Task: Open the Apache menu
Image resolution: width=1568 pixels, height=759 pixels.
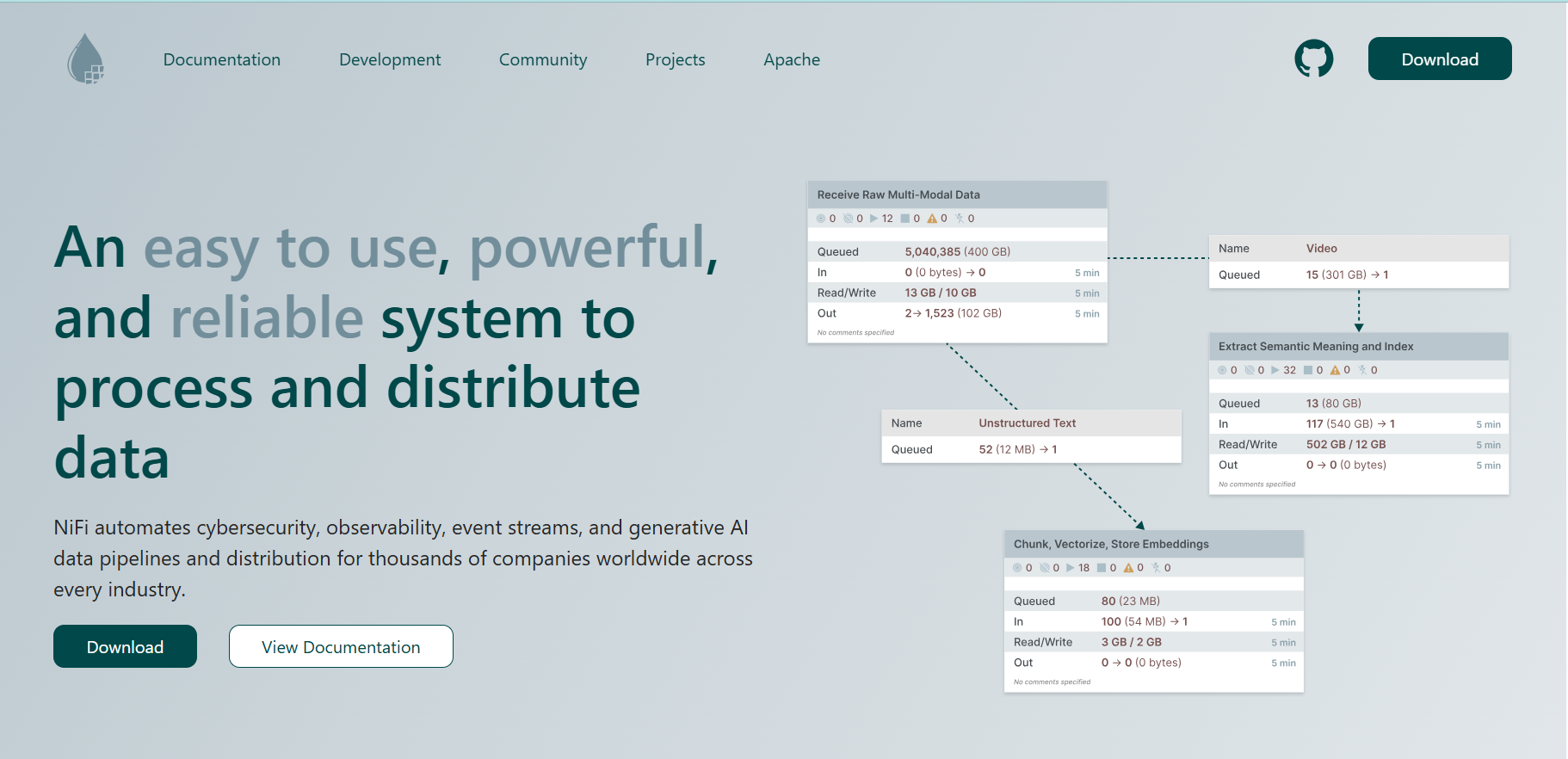Action: point(792,59)
